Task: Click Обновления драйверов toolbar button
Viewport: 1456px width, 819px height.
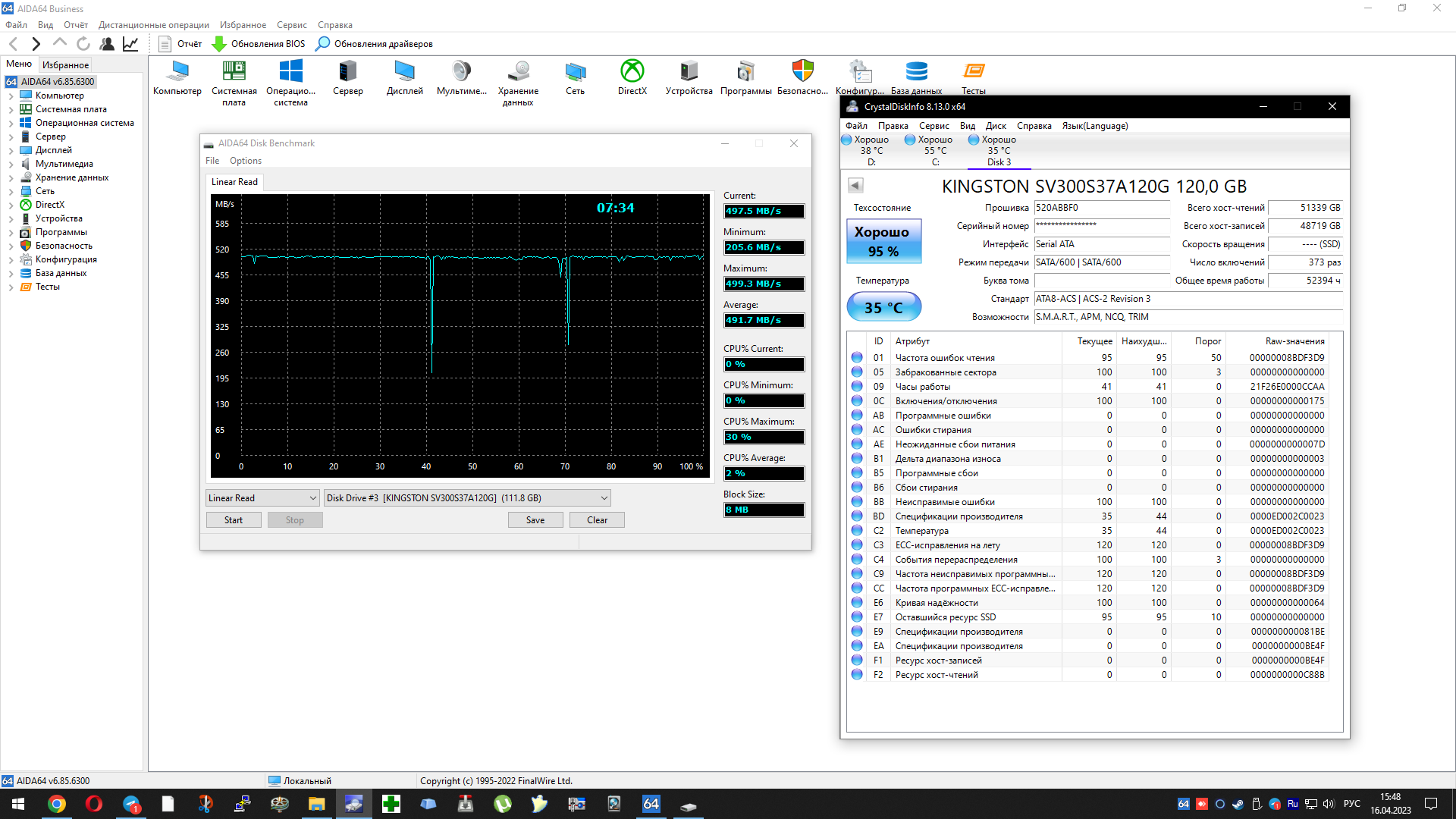Action: pos(374,44)
